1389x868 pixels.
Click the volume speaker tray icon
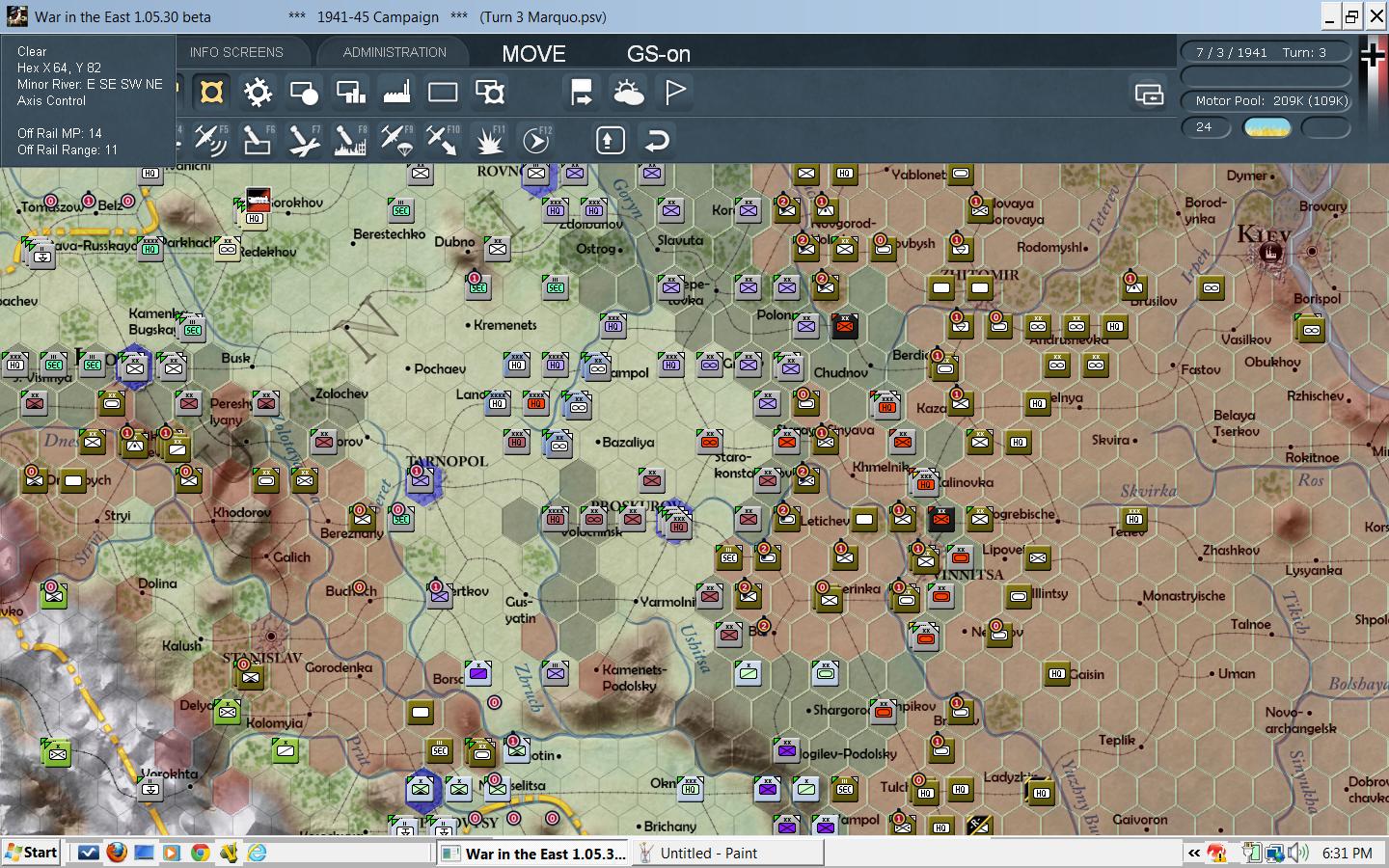1297,853
